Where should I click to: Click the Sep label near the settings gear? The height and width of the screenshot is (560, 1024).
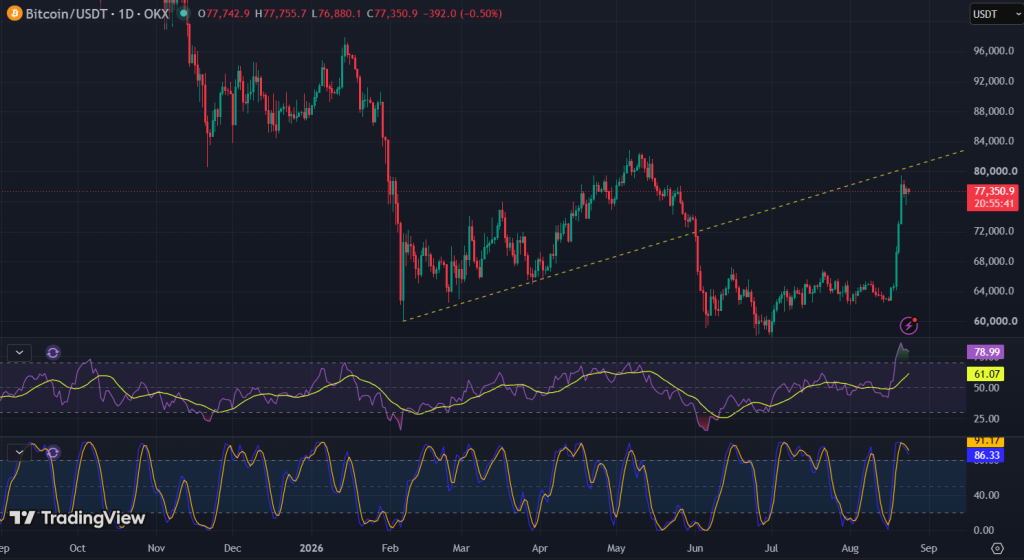[929, 548]
